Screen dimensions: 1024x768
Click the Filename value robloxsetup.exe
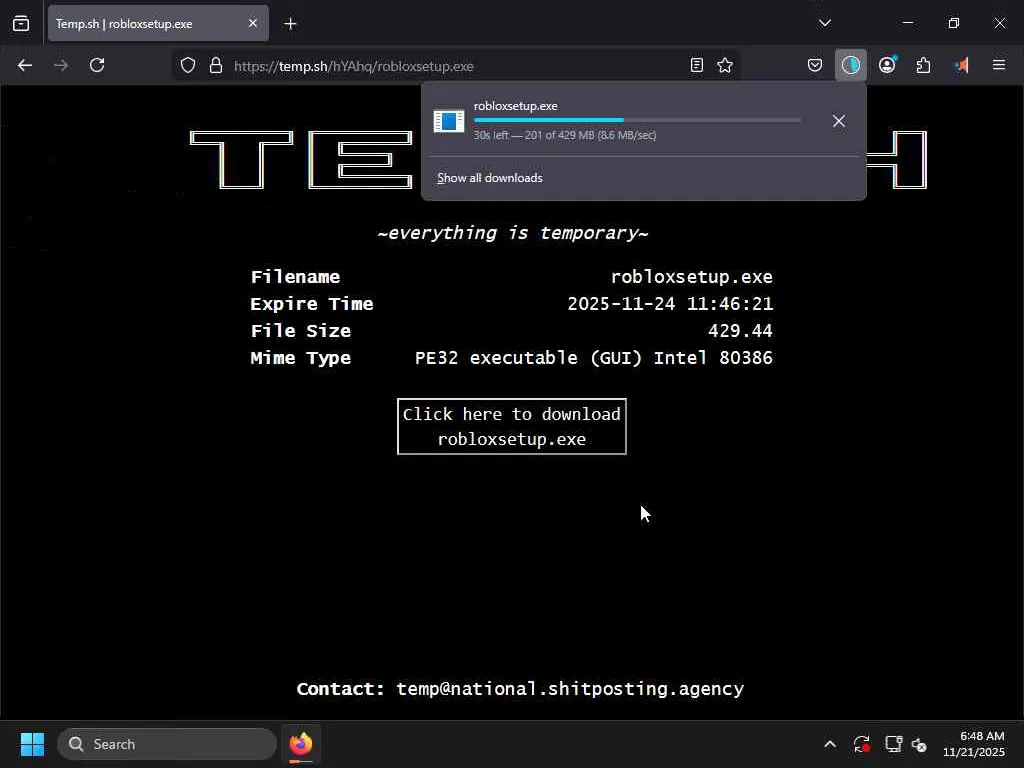(x=692, y=277)
